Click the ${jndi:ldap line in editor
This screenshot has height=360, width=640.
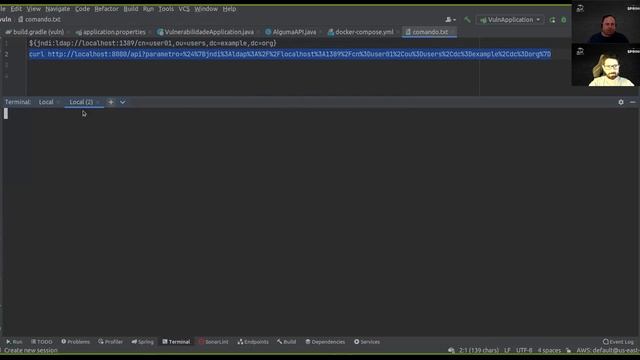[153, 43]
